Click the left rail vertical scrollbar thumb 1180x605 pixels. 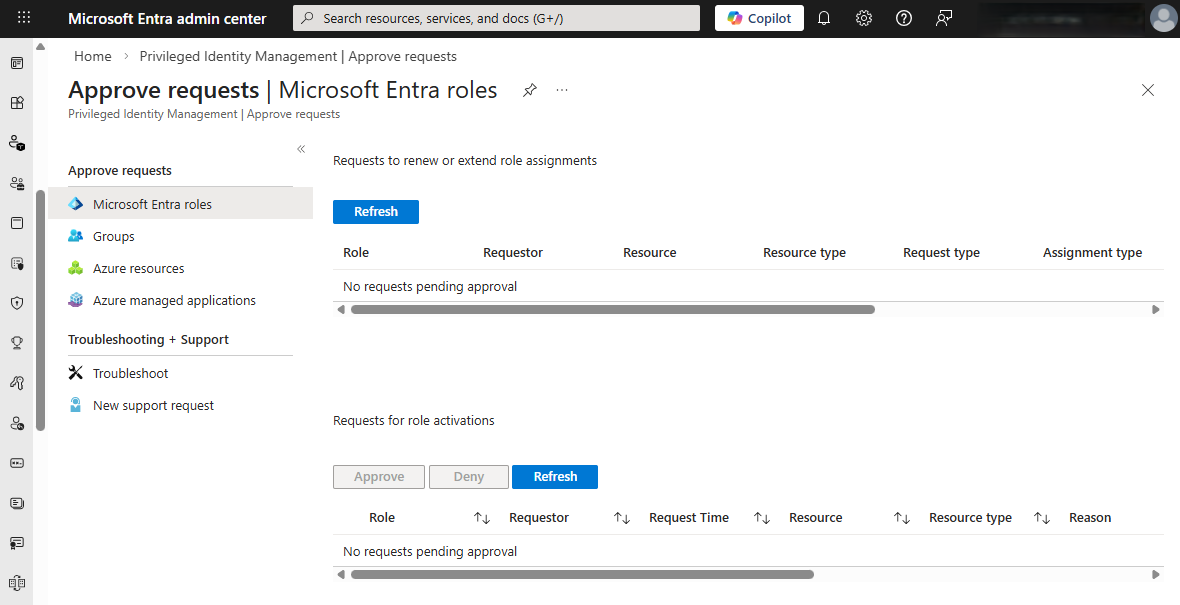click(x=40, y=310)
